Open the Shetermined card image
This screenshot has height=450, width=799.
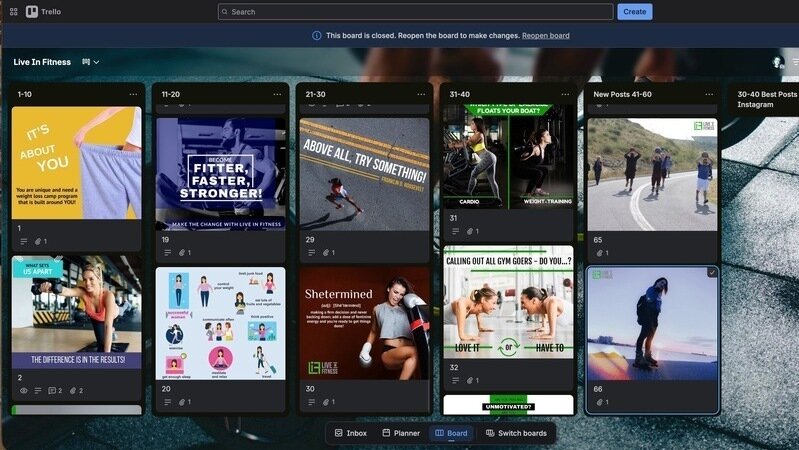[364, 324]
